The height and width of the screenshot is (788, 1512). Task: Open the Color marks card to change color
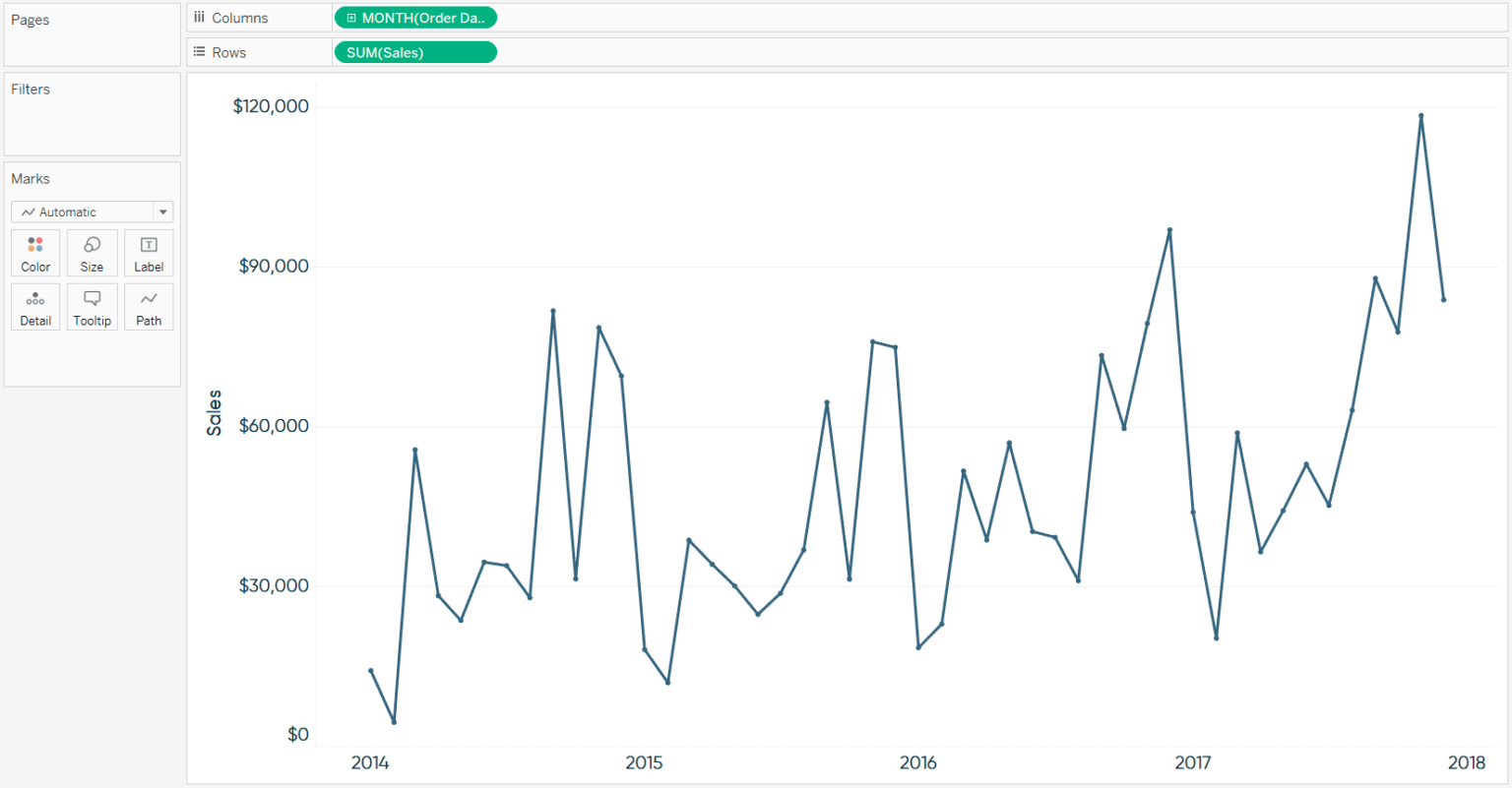click(x=35, y=252)
